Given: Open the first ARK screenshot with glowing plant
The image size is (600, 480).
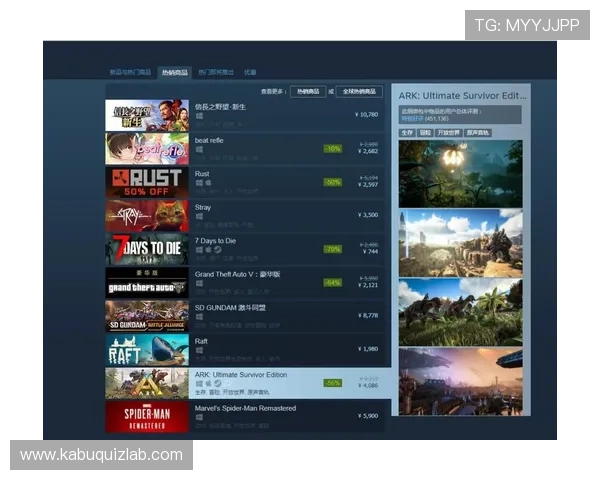Looking at the screenshot, I should pyautogui.click(x=460, y=173).
